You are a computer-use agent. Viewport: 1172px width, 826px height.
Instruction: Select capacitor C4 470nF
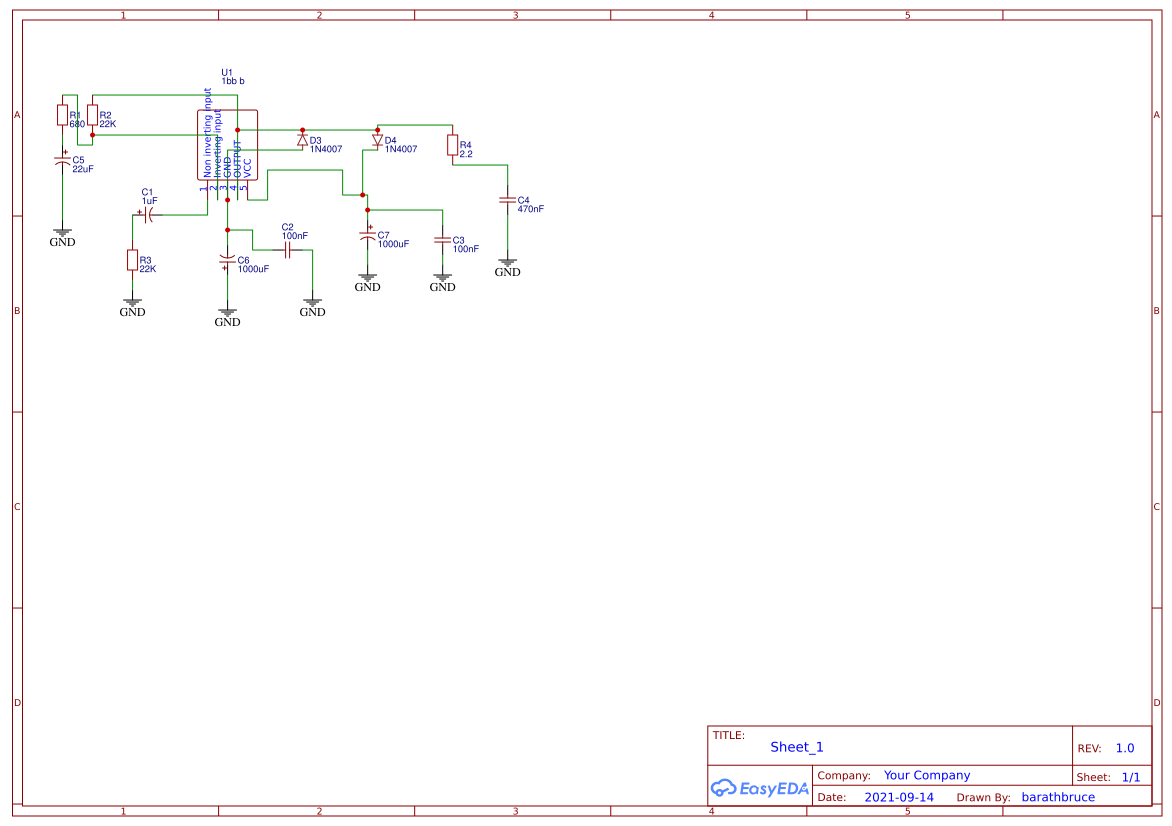508,202
